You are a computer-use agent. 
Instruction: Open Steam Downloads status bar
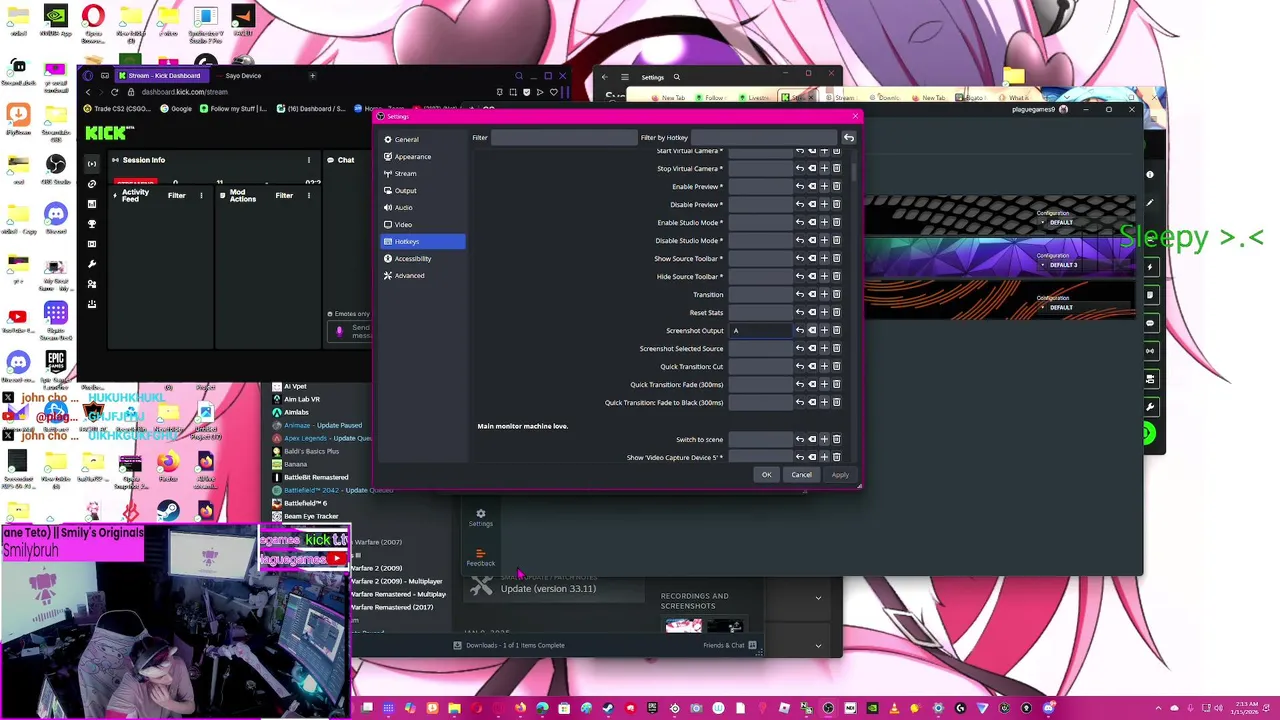pos(509,645)
